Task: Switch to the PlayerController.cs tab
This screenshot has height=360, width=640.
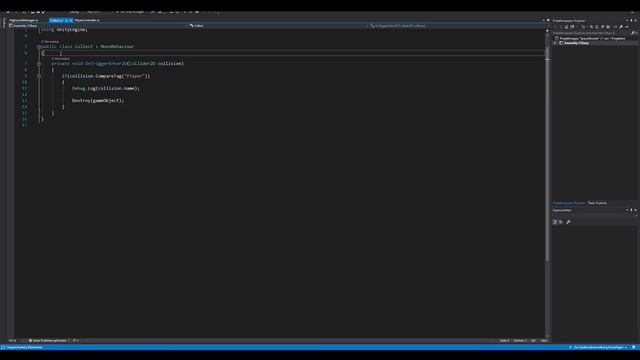Action: [87, 20]
